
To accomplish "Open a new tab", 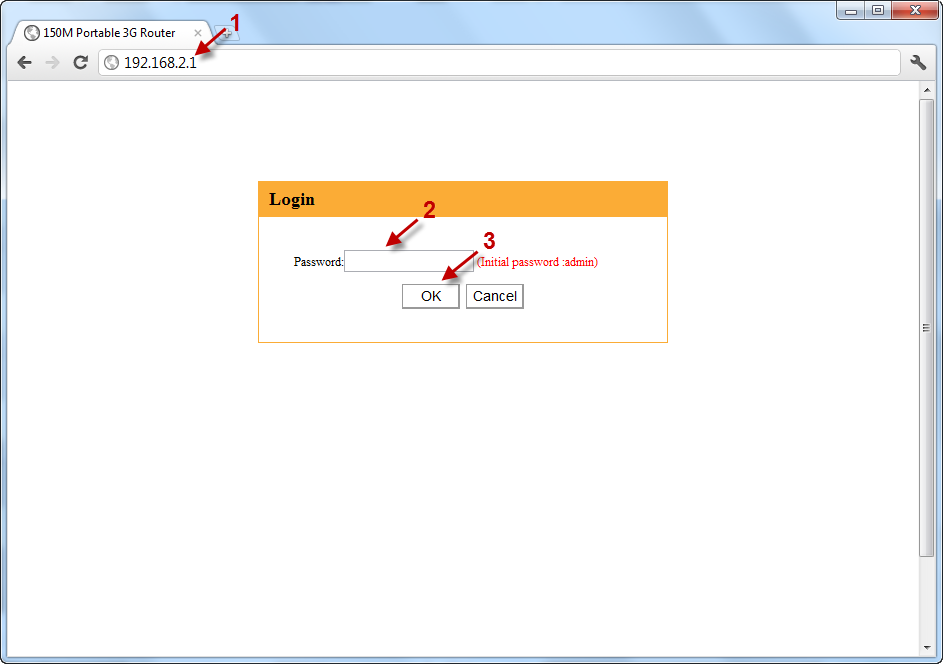I will click(x=227, y=34).
